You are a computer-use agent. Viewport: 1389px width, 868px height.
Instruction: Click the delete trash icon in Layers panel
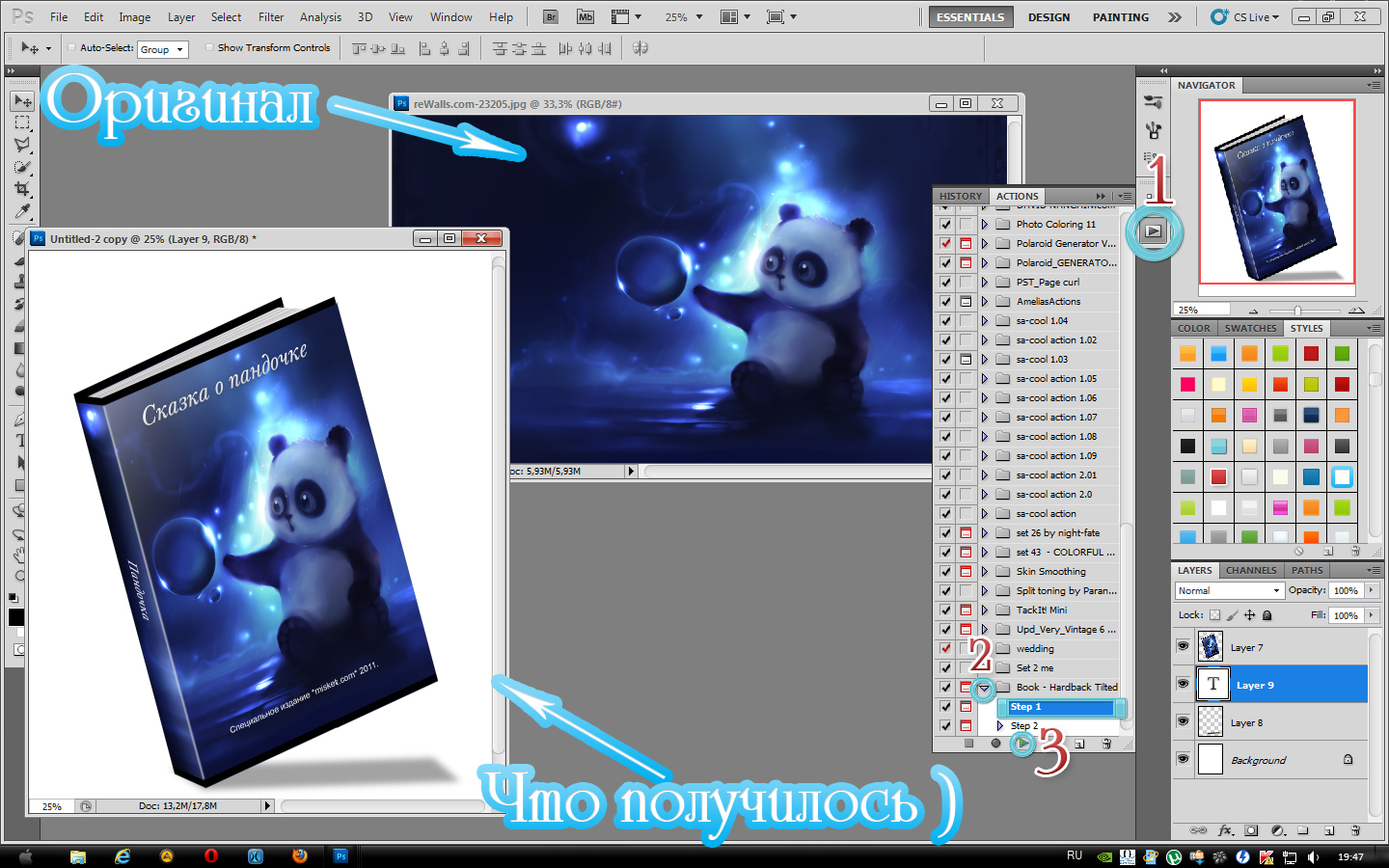click(1355, 830)
